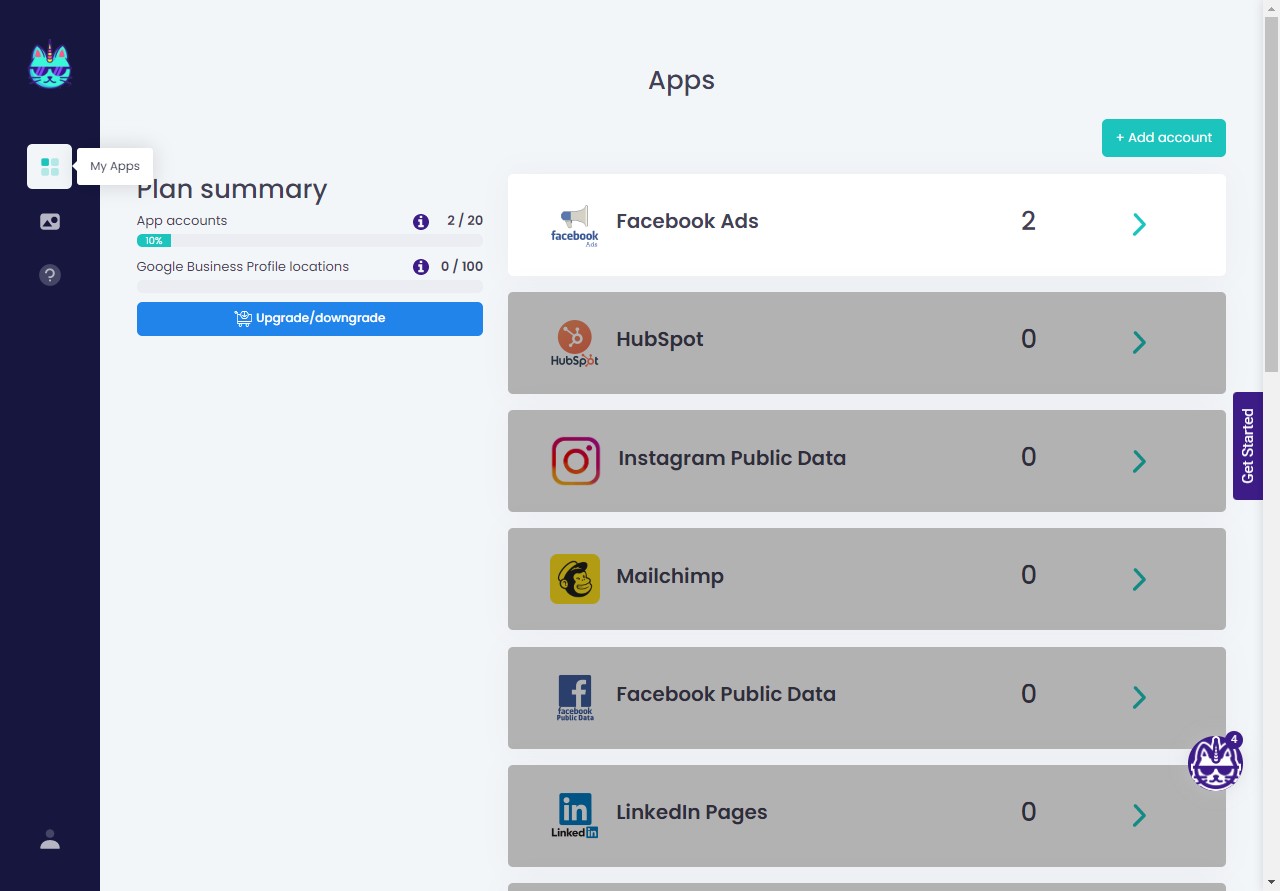
Task: Click the App accounts label
Action: pos(182,221)
